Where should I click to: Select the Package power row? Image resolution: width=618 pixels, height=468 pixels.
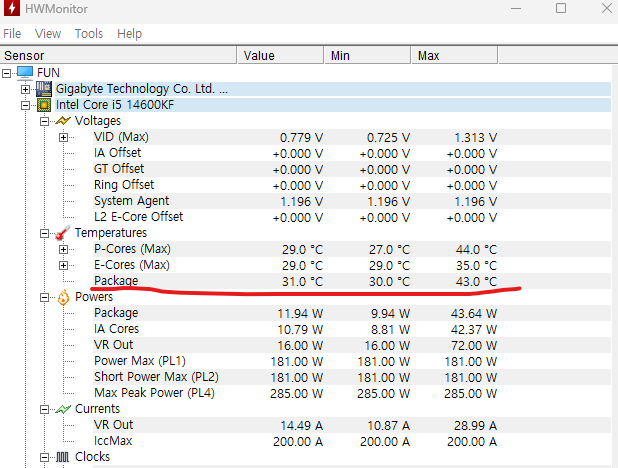352,313
